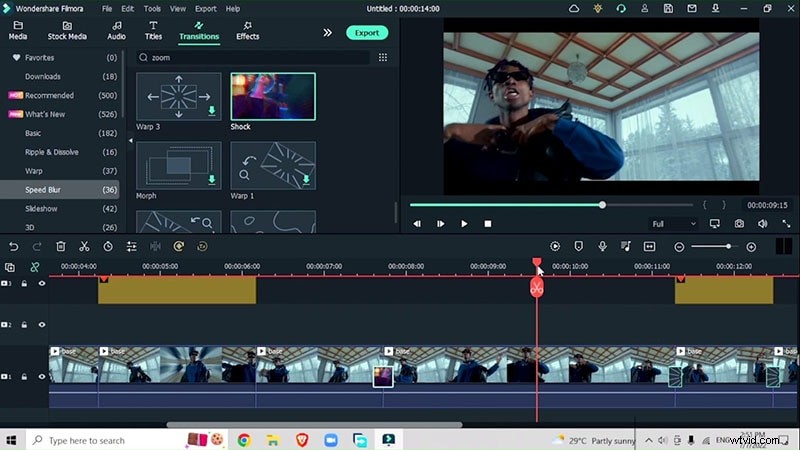The image size is (800, 450).
Task: Select the Shock transition thumbnail
Action: (273, 96)
